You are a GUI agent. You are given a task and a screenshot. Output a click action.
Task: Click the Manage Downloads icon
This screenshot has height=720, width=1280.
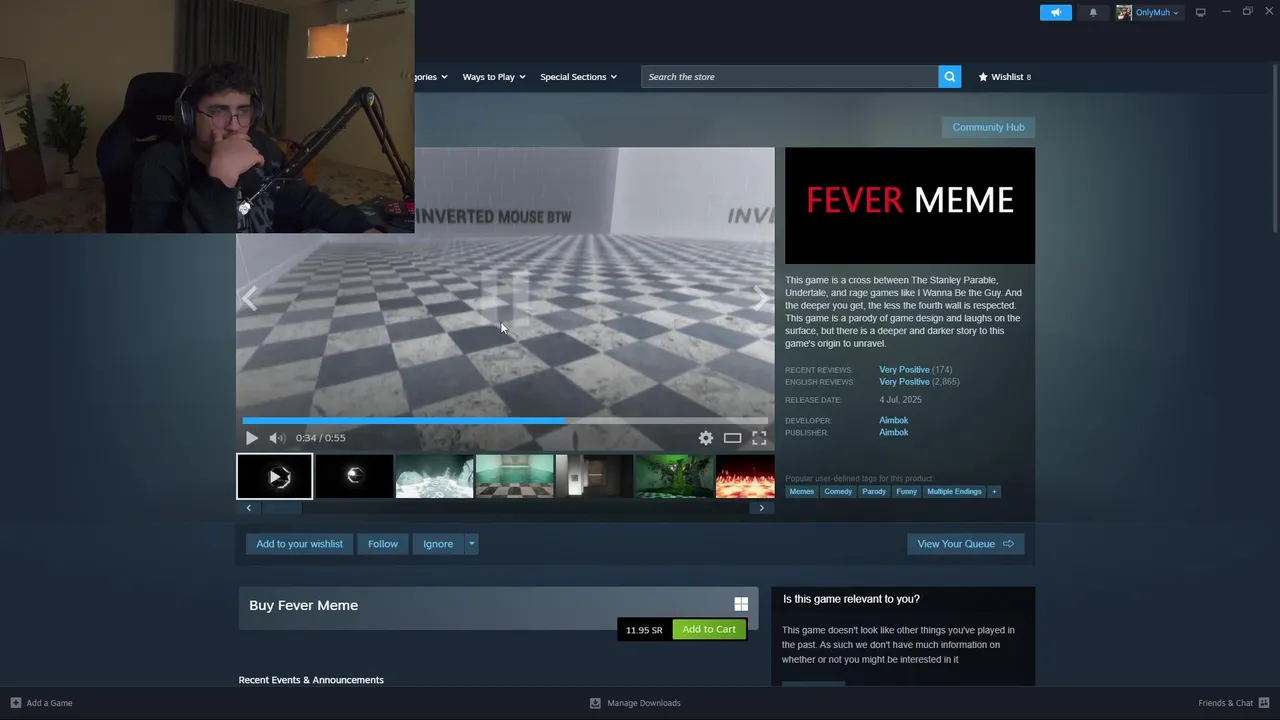595,703
